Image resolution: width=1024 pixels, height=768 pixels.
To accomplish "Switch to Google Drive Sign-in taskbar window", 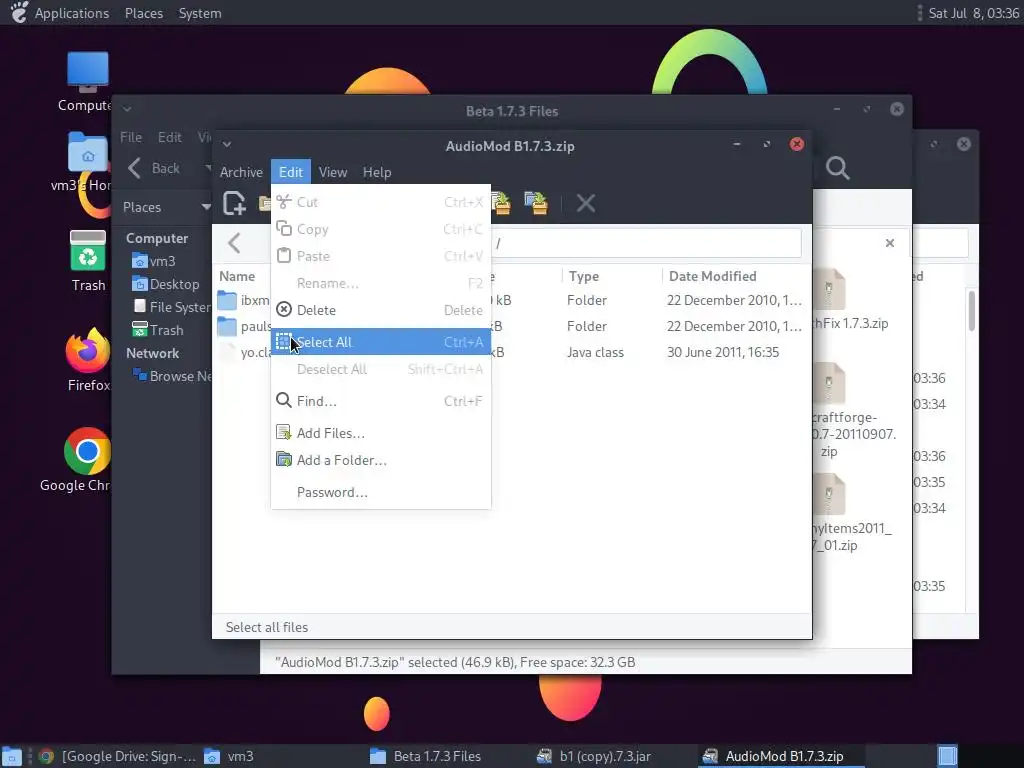I will click(x=118, y=756).
